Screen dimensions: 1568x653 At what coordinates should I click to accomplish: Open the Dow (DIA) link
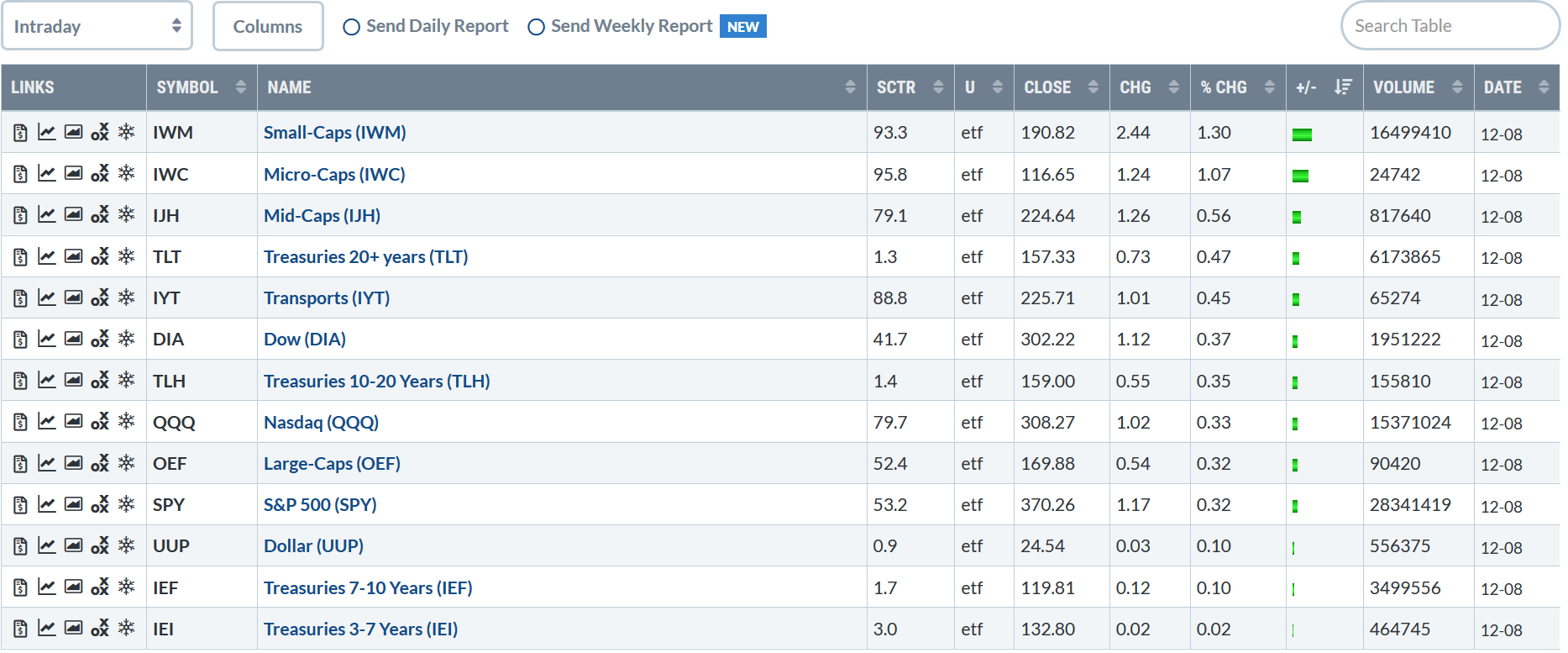[x=305, y=340]
